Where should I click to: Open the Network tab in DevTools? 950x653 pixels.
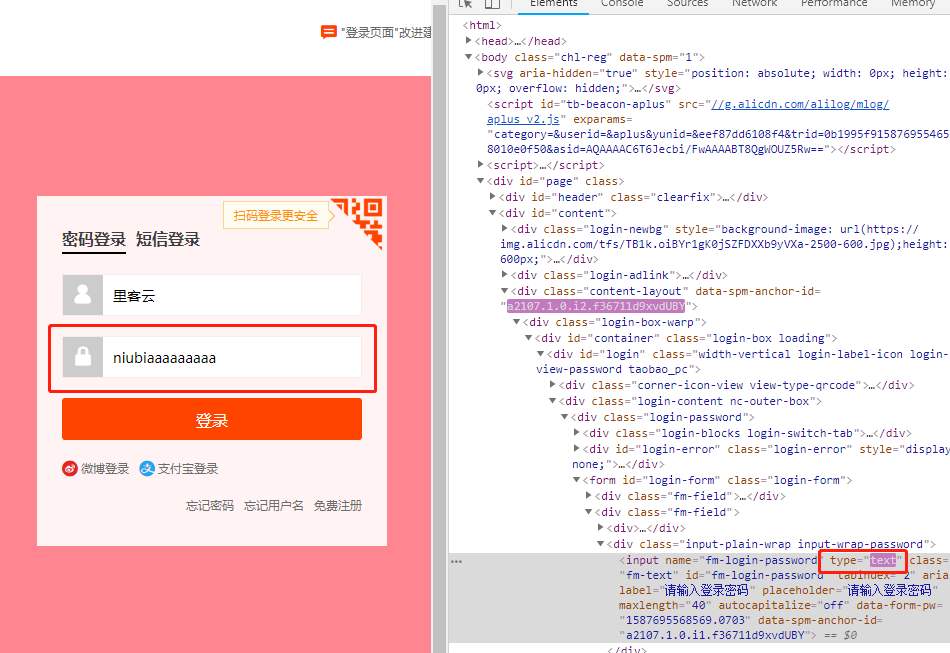coord(754,4)
